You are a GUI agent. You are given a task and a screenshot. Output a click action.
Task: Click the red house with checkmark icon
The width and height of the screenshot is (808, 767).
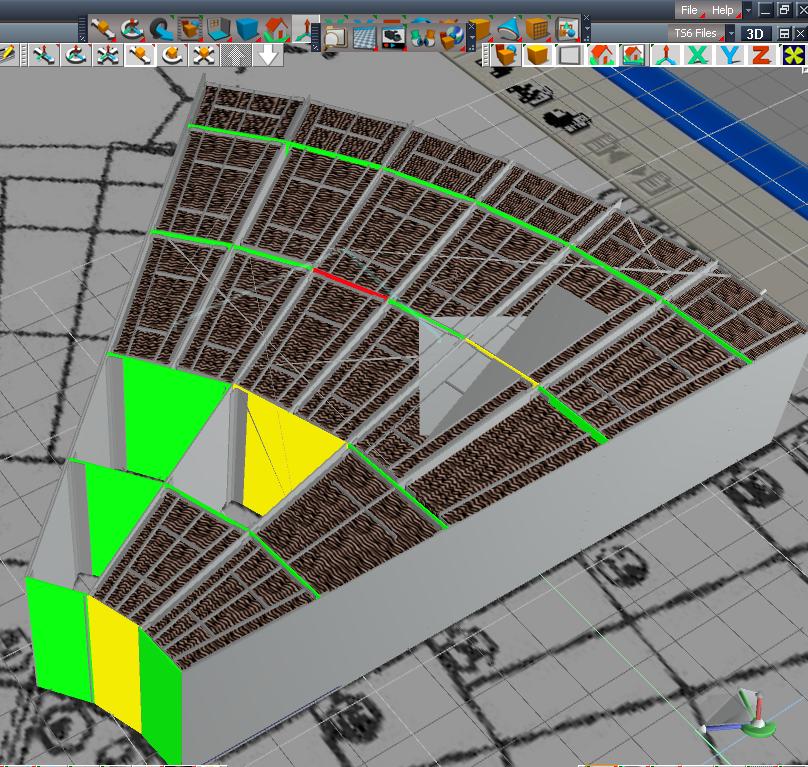point(276,28)
